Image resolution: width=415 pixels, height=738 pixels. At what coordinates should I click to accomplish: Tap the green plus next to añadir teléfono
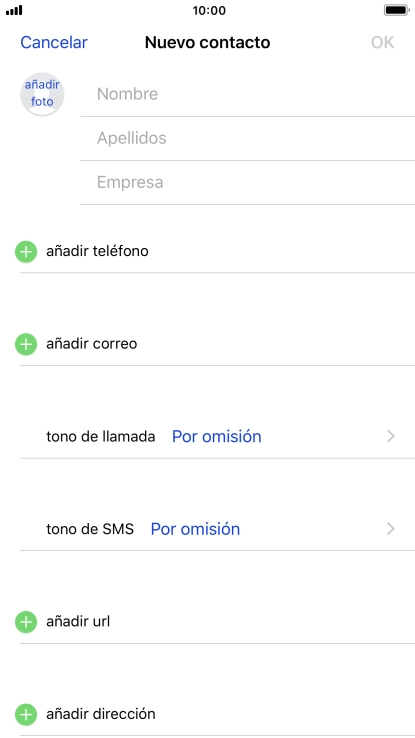[x=26, y=251]
